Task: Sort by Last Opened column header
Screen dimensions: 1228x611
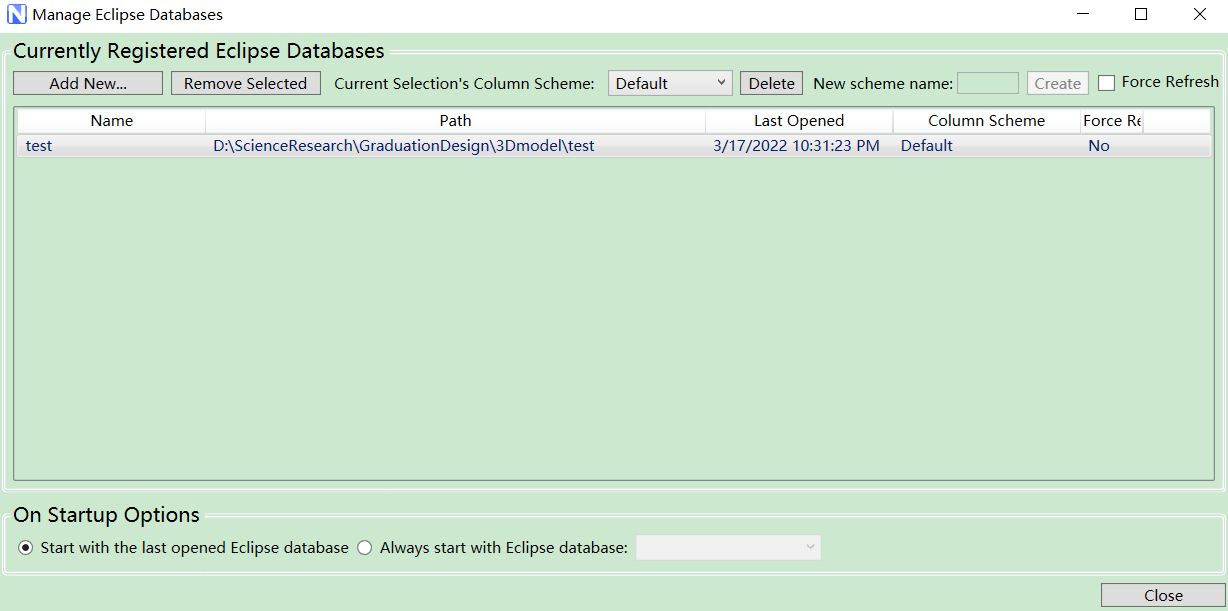Action: click(799, 121)
